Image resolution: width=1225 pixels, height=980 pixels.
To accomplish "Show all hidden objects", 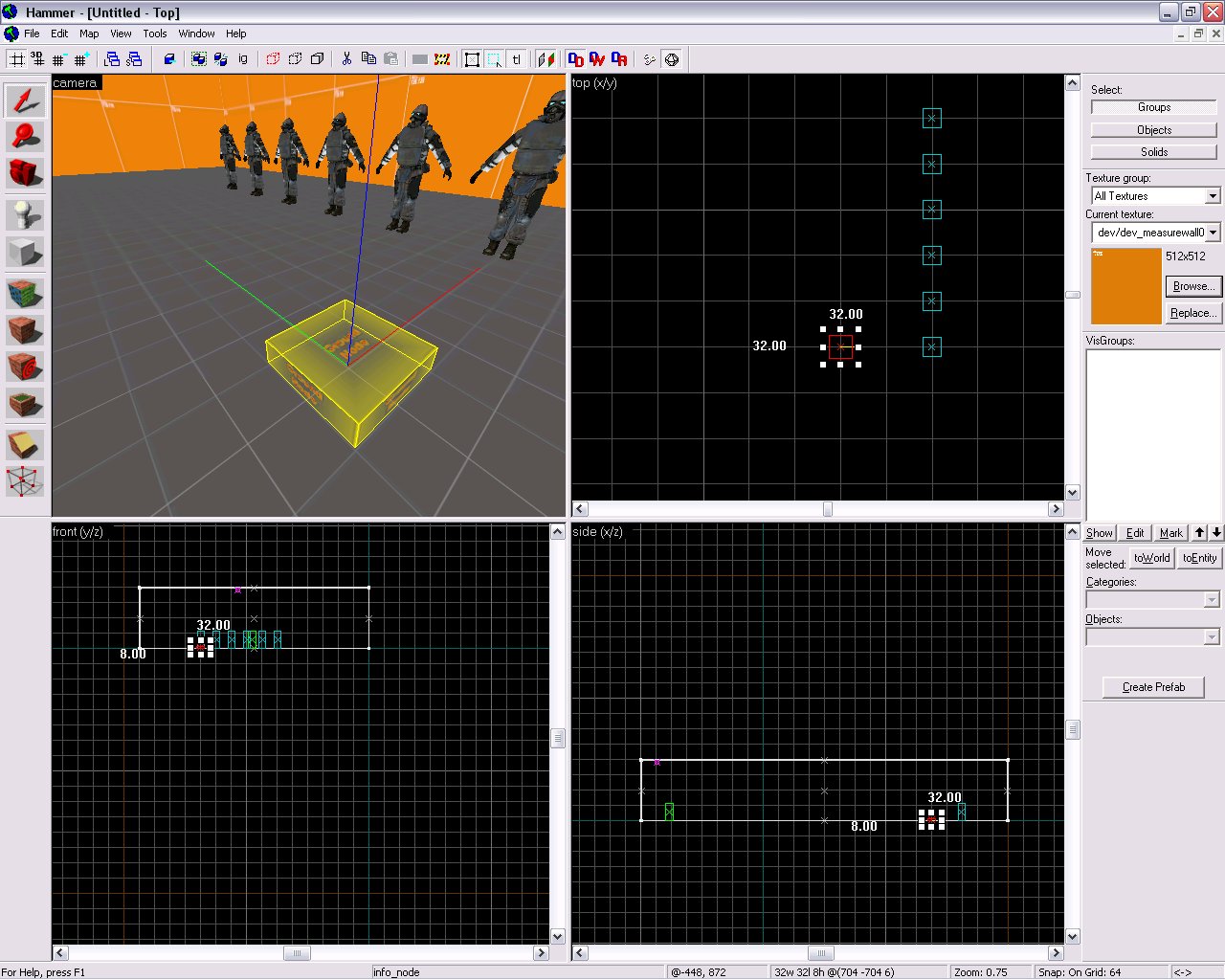I will coord(317,59).
